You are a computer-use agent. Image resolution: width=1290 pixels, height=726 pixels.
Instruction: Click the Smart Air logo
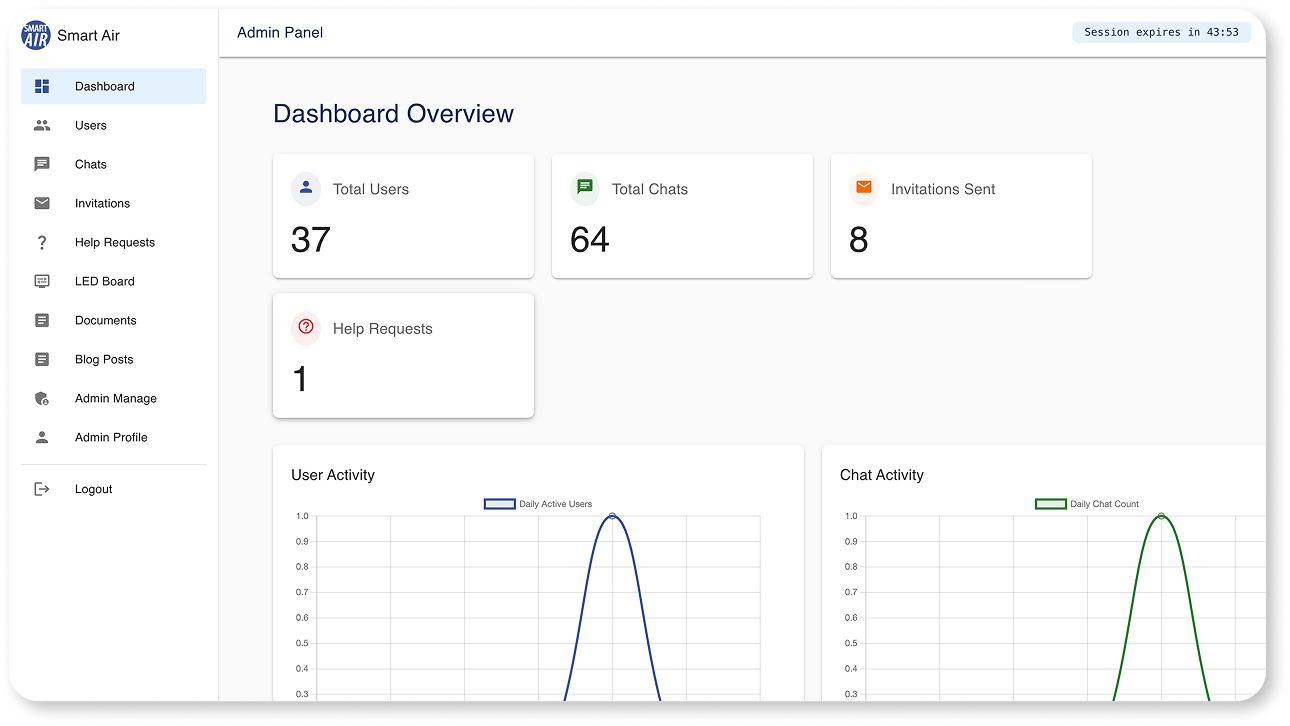click(36, 35)
